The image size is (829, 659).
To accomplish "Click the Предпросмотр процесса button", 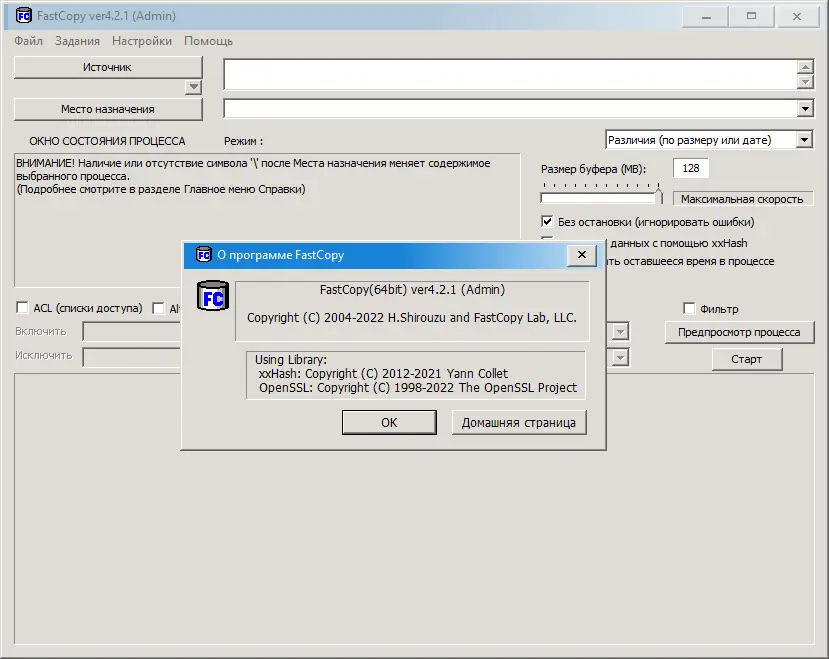I will coord(739,332).
